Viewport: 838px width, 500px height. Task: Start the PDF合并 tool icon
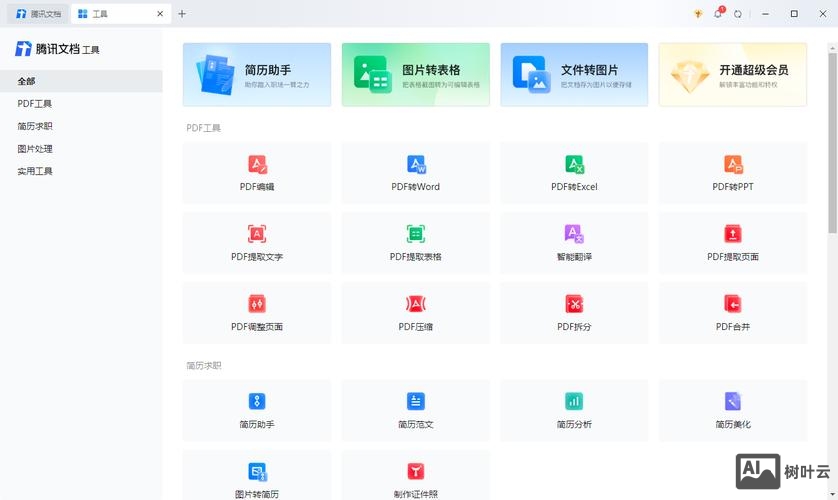pyautogui.click(x=733, y=303)
